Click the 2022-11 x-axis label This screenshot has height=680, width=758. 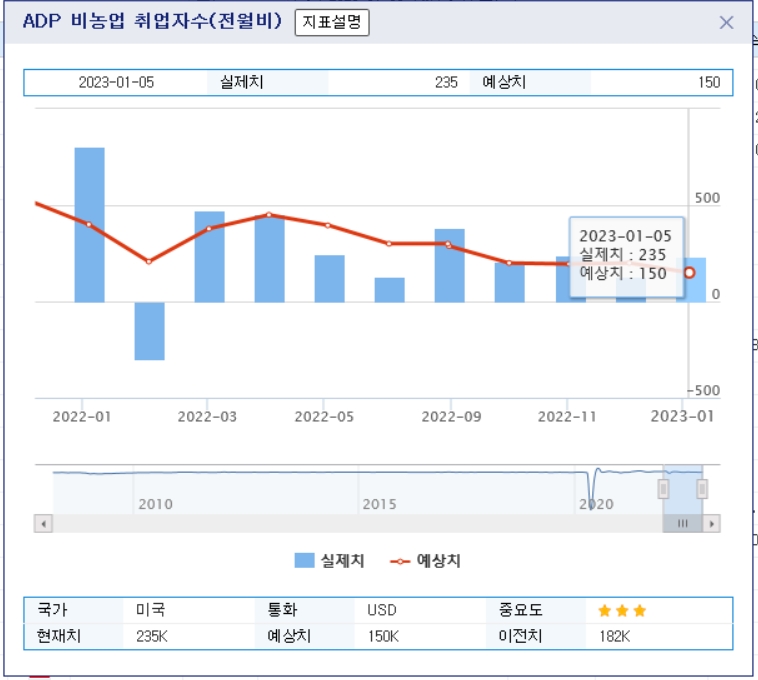(x=567, y=417)
